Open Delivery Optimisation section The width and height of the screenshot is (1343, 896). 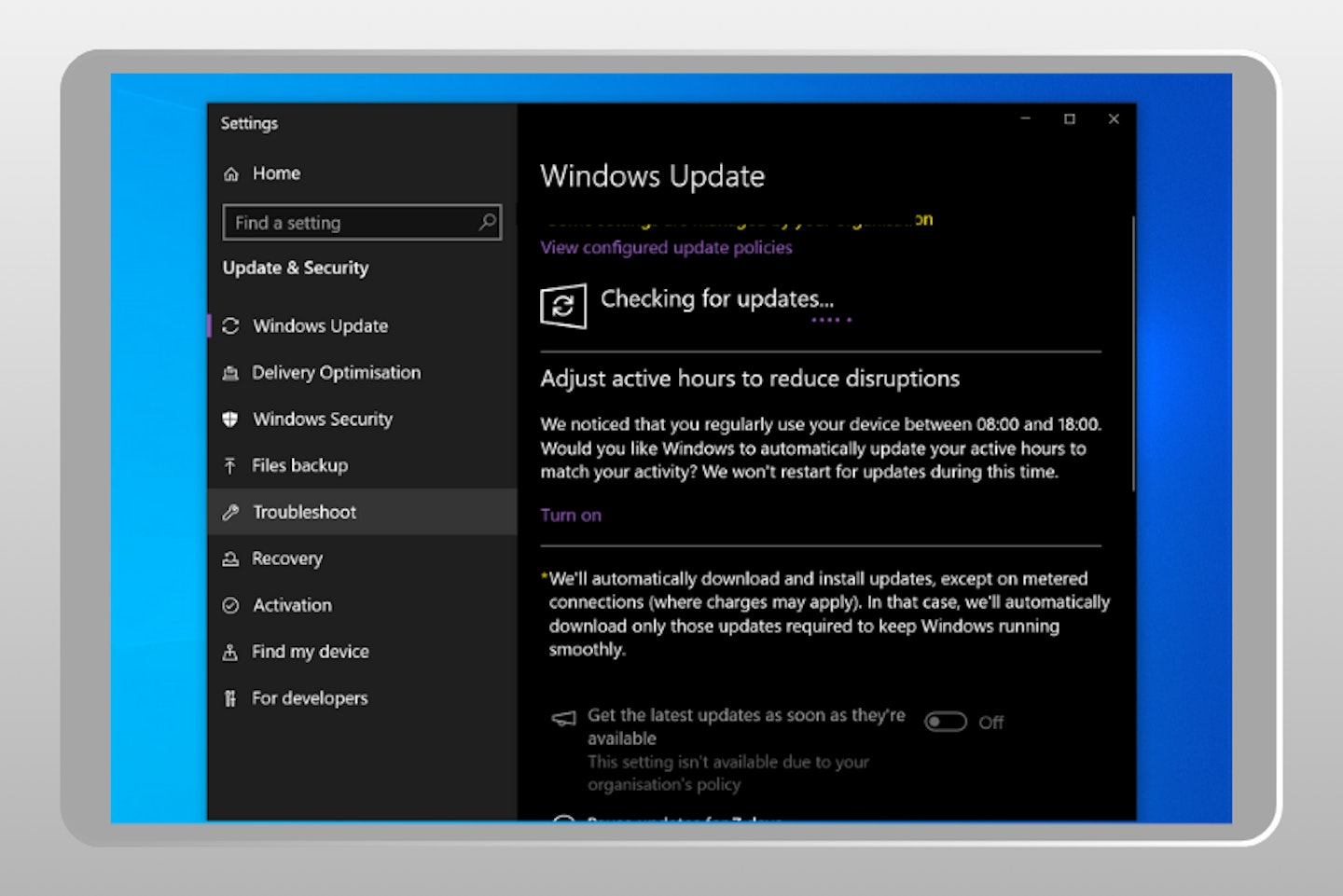[x=362, y=372]
